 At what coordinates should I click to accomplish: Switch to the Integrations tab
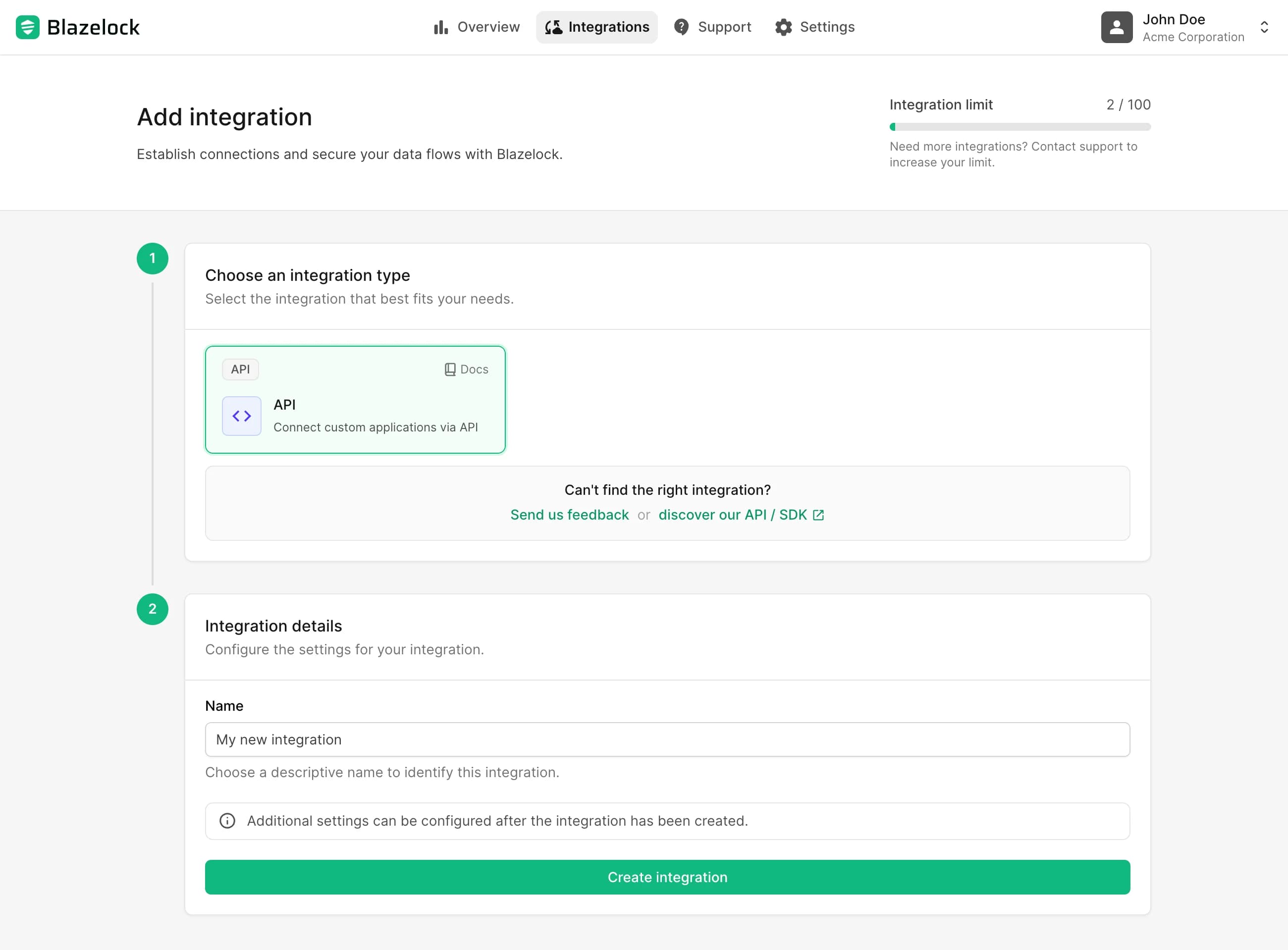click(x=596, y=27)
